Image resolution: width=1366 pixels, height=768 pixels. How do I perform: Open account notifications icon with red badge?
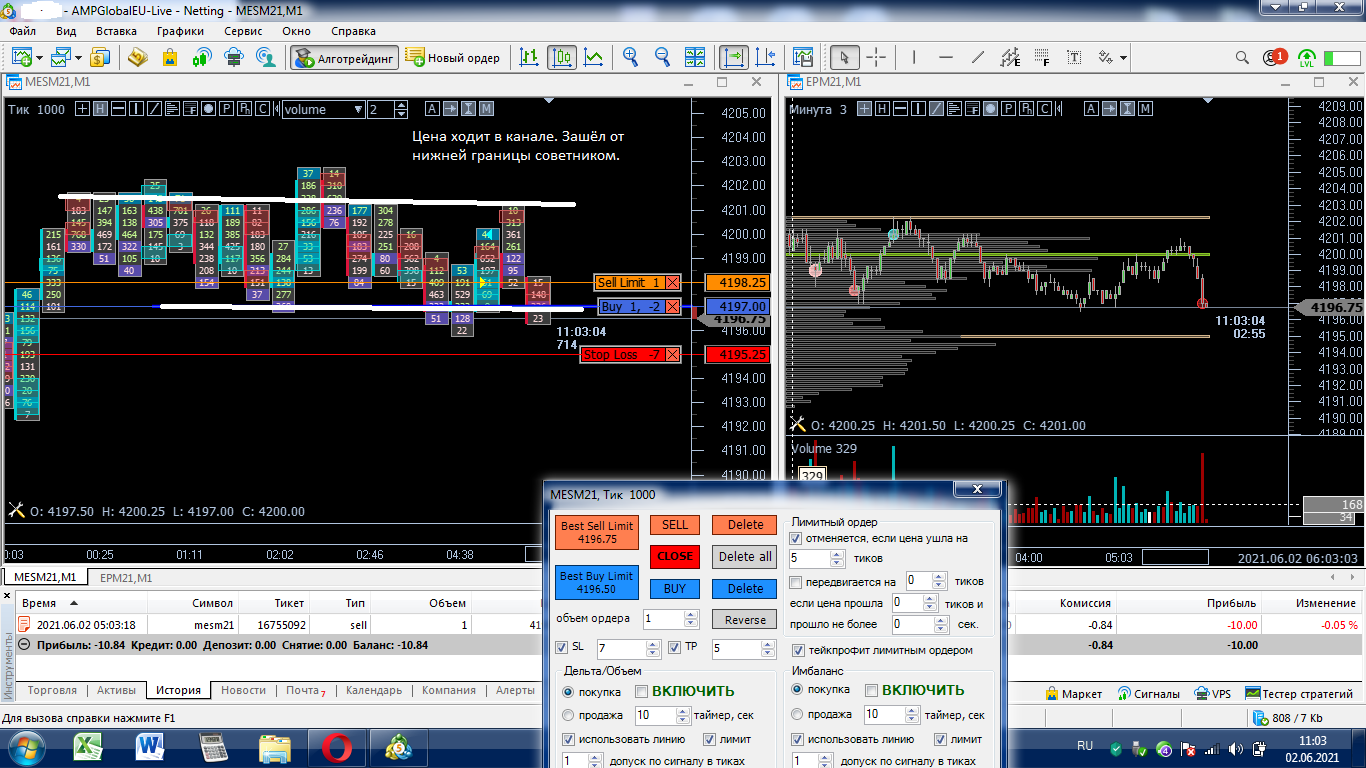click(1275, 58)
